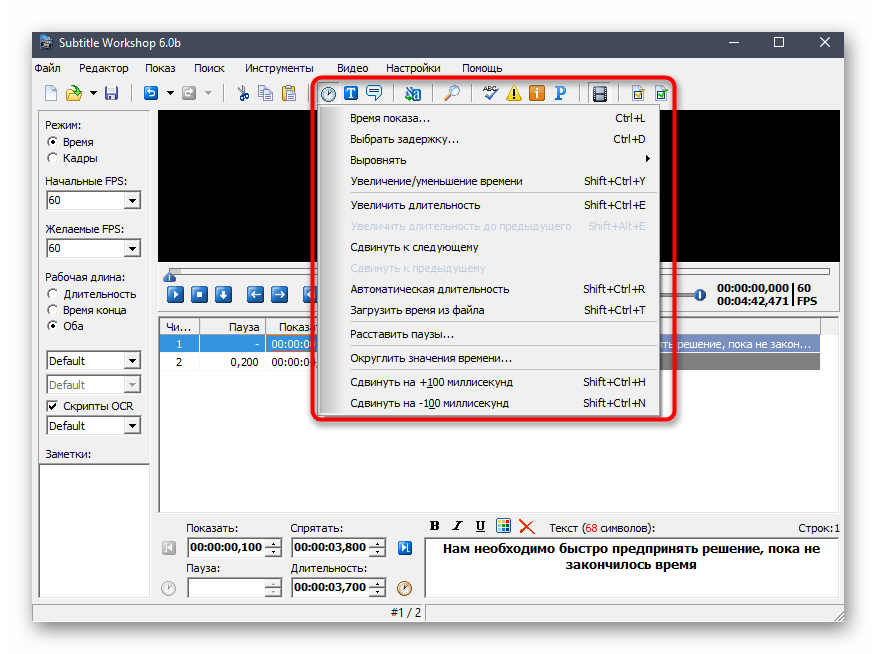Image resolution: width=876 pixels, height=654 pixels.
Task: Choose Расставить паузы... menu entry
Action: 488,334
